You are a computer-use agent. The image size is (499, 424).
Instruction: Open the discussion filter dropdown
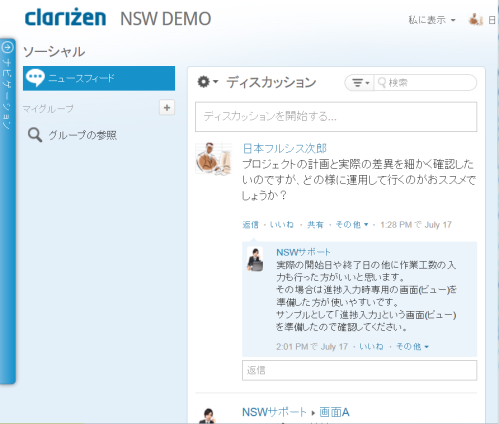(x=361, y=83)
